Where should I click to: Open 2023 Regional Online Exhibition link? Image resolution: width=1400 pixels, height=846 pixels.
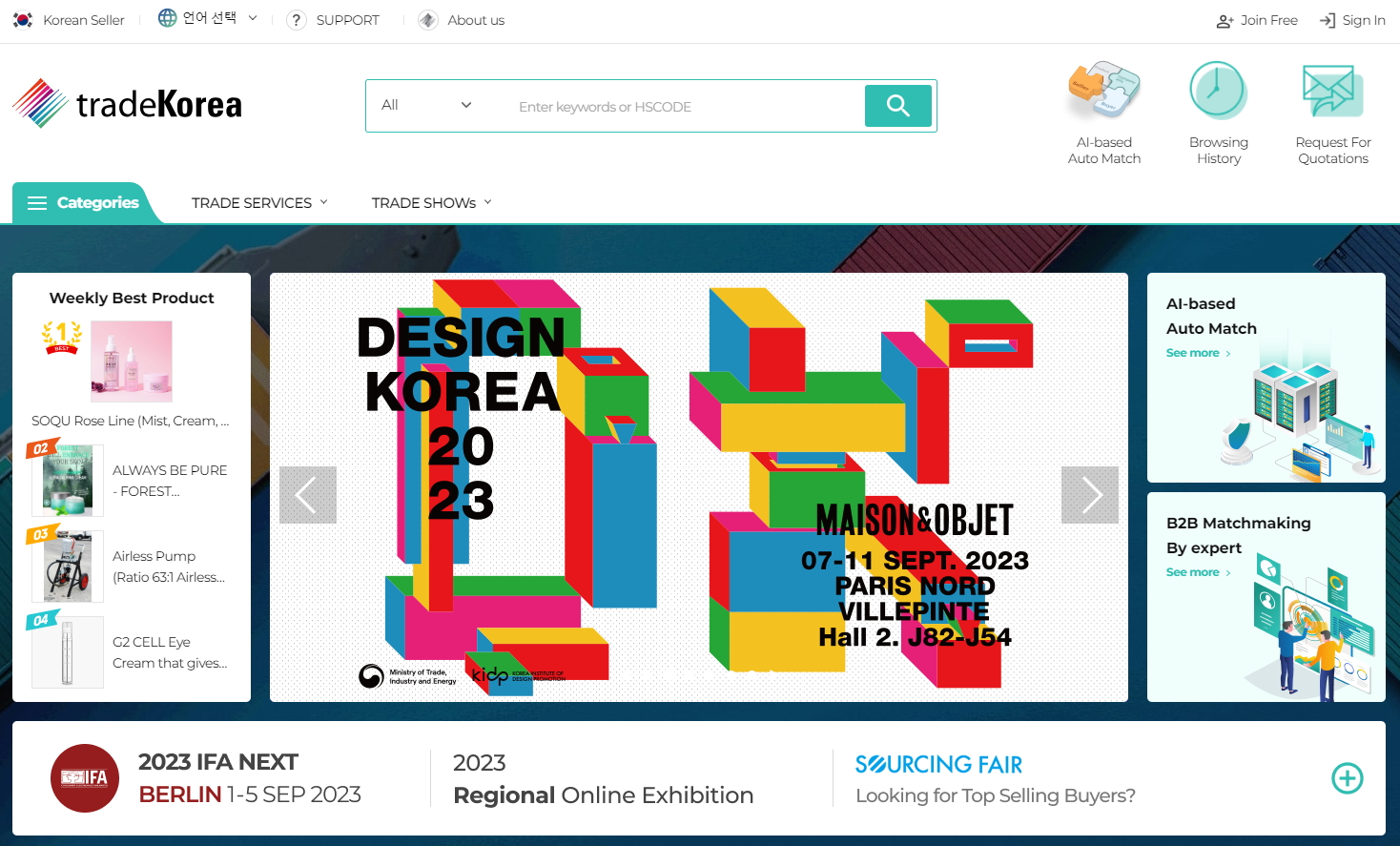click(603, 778)
